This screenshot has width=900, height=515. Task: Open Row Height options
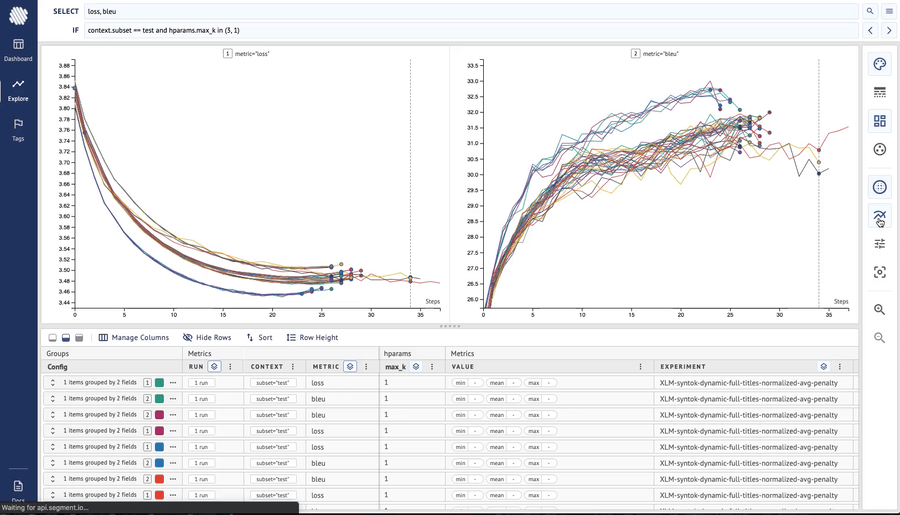tap(313, 338)
